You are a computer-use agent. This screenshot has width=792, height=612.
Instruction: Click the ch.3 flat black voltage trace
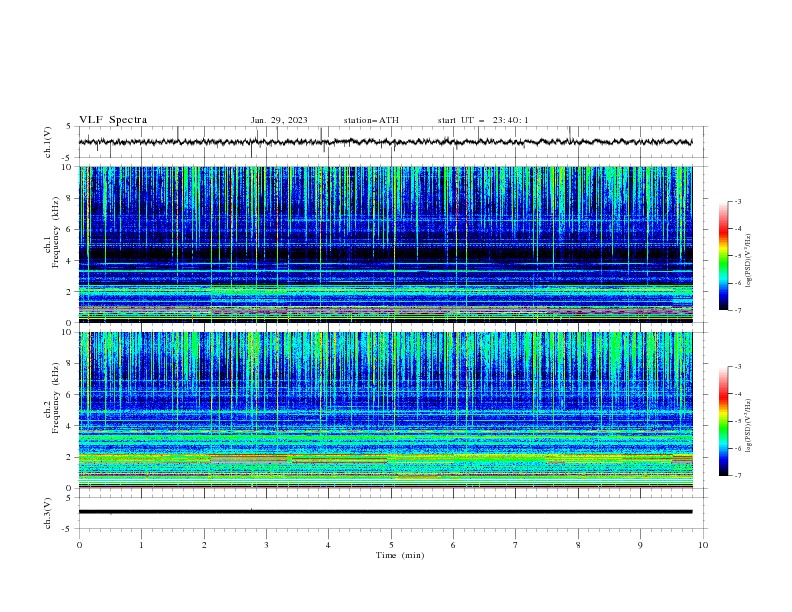click(385, 512)
